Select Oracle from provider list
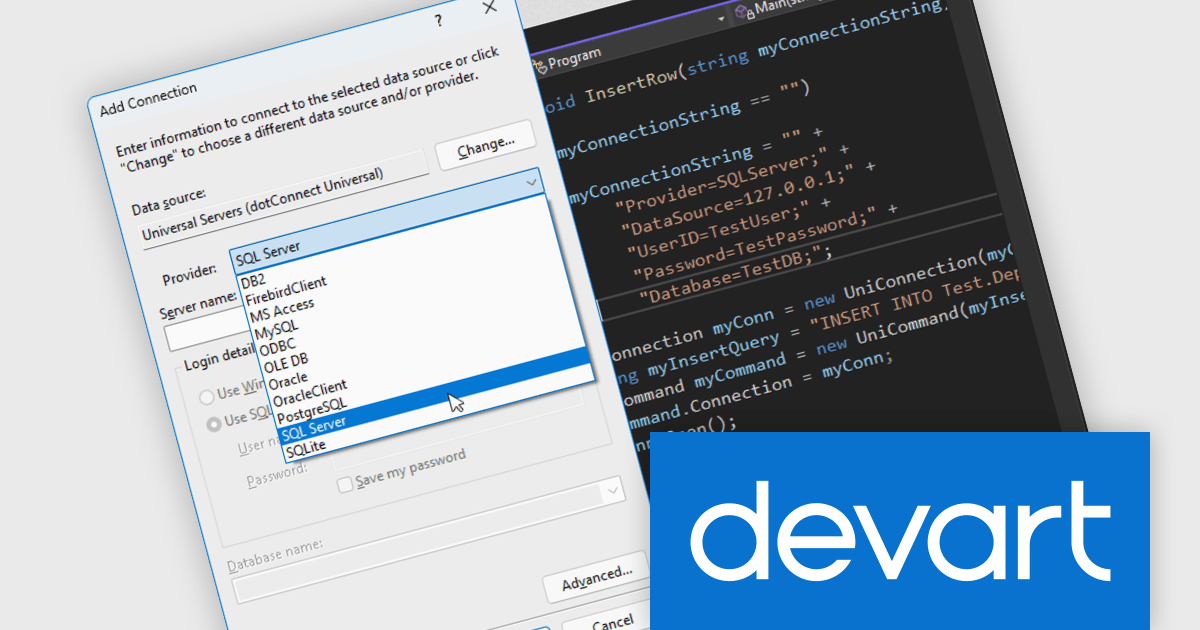1200x630 pixels. [x=289, y=382]
